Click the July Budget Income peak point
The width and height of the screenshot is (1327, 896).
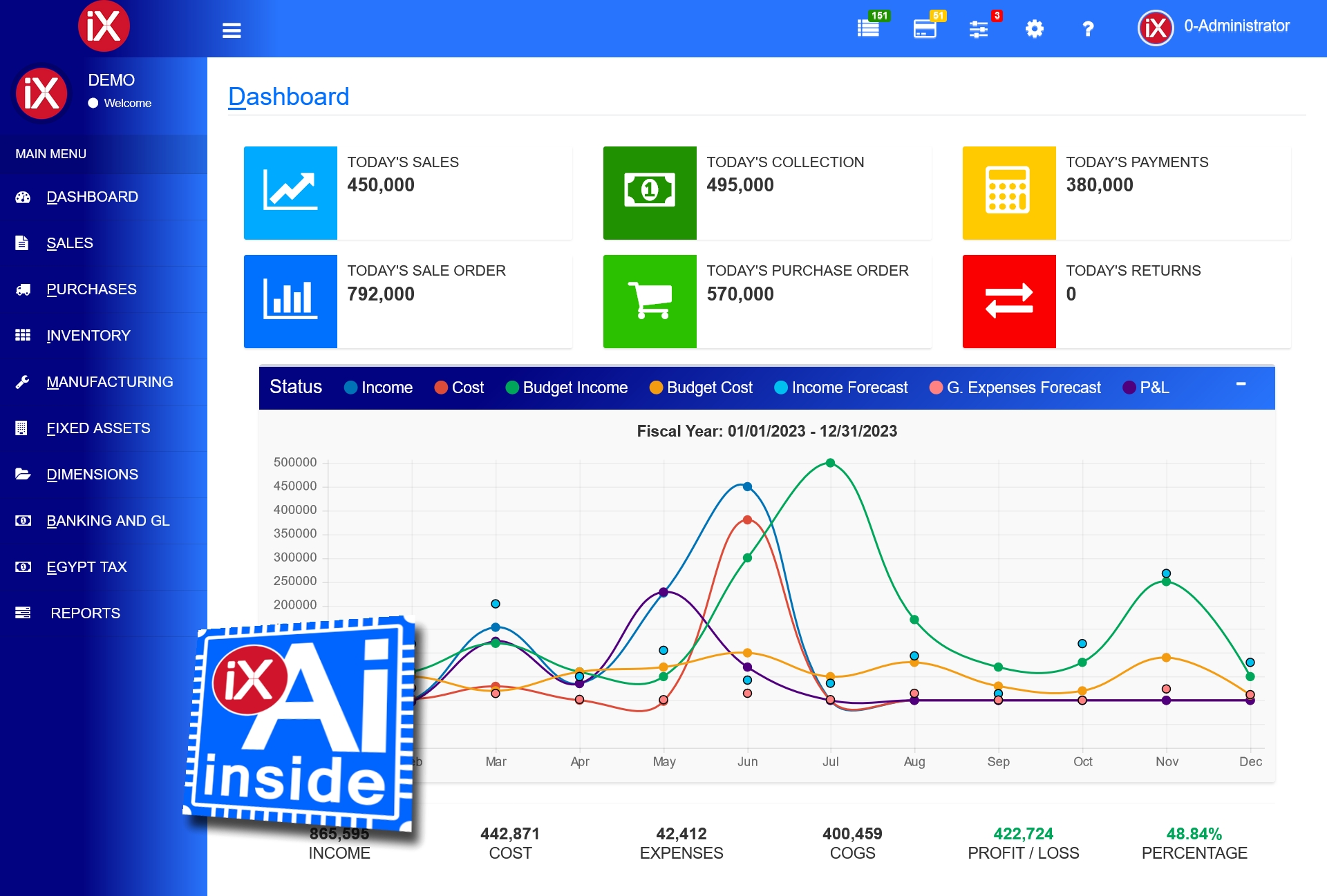[x=831, y=463]
